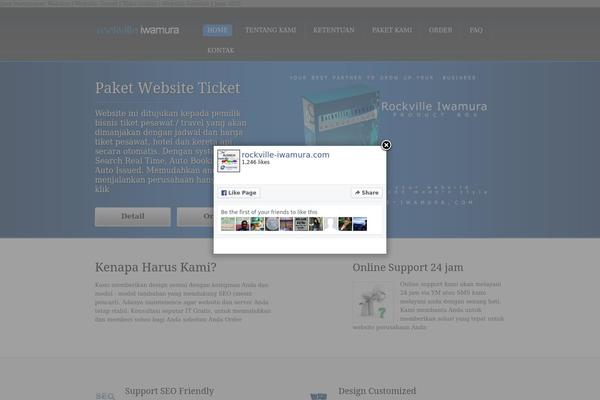Click the first friend avatar in popup

228,224
